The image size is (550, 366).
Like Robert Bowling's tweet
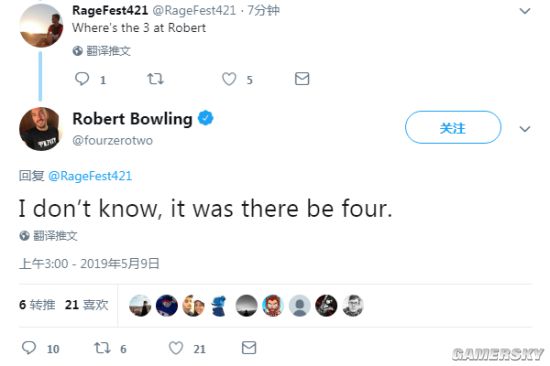pos(176,348)
